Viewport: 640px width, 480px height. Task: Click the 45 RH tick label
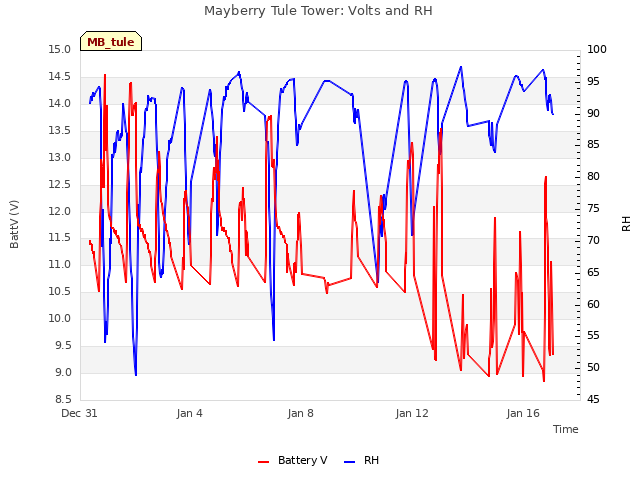pos(593,399)
